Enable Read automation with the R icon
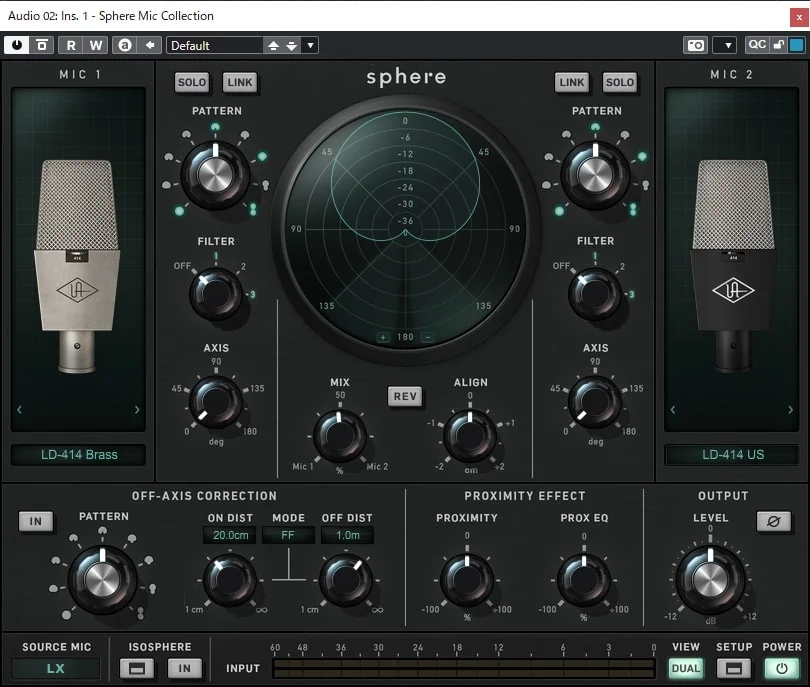The width and height of the screenshot is (810, 687). click(70, 44)
